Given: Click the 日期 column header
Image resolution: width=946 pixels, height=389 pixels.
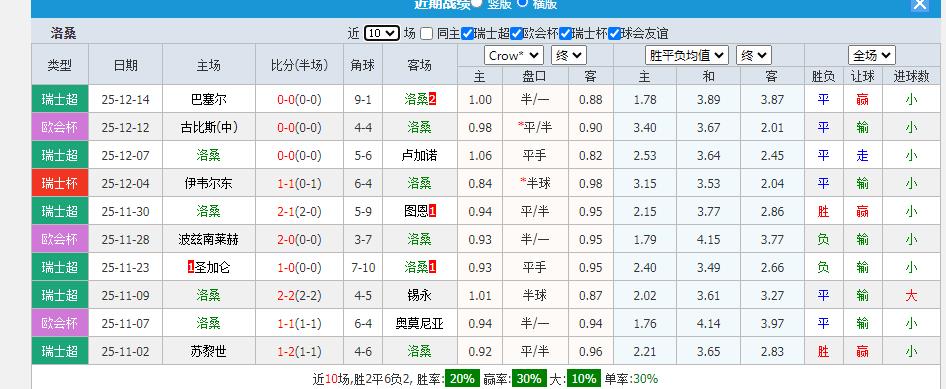Looking at the screenshot, I should click(x=125, y=65).
